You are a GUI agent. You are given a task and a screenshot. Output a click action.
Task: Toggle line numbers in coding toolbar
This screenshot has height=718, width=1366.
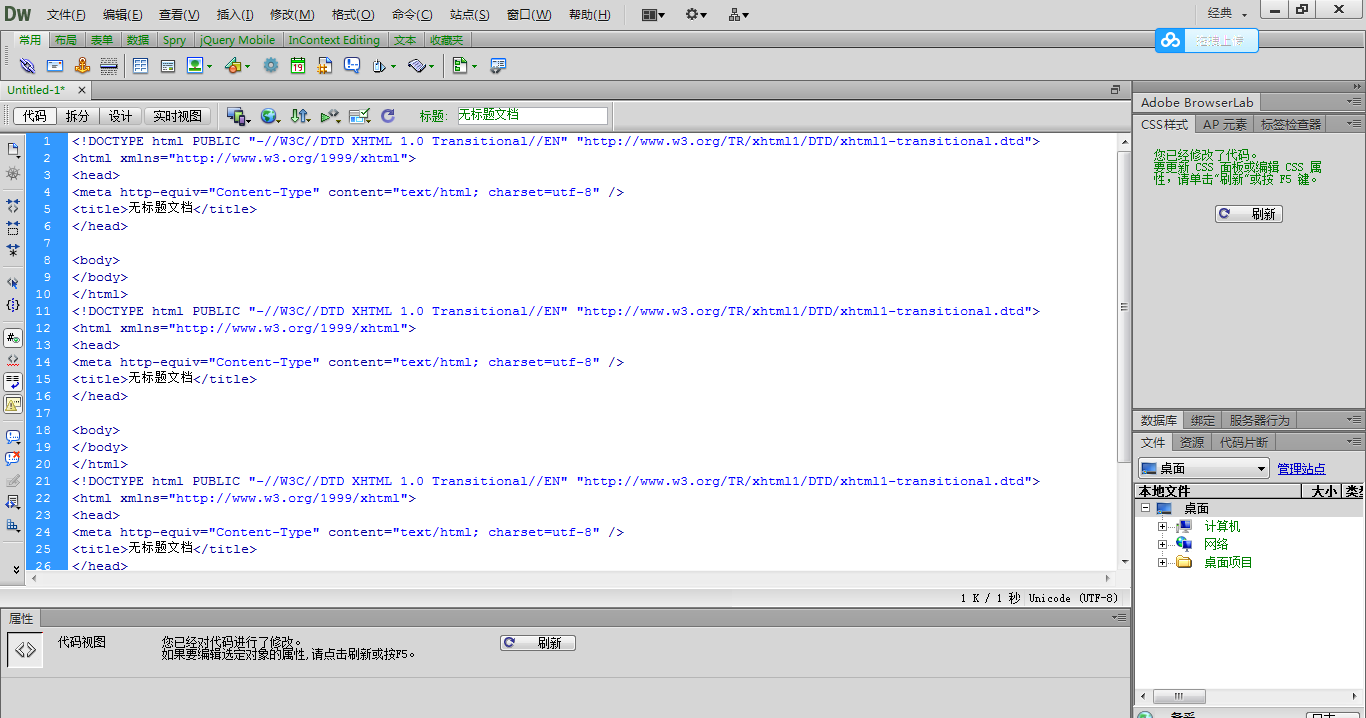[13, 338]
